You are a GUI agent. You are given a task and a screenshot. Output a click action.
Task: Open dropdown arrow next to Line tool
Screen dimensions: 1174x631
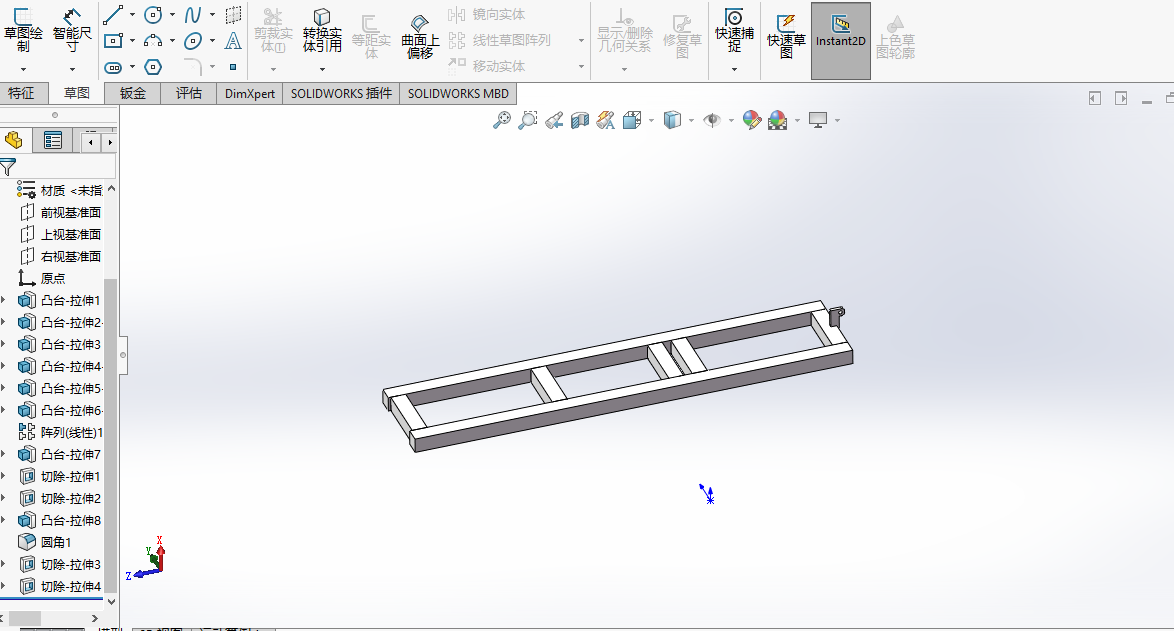(133, 15)
